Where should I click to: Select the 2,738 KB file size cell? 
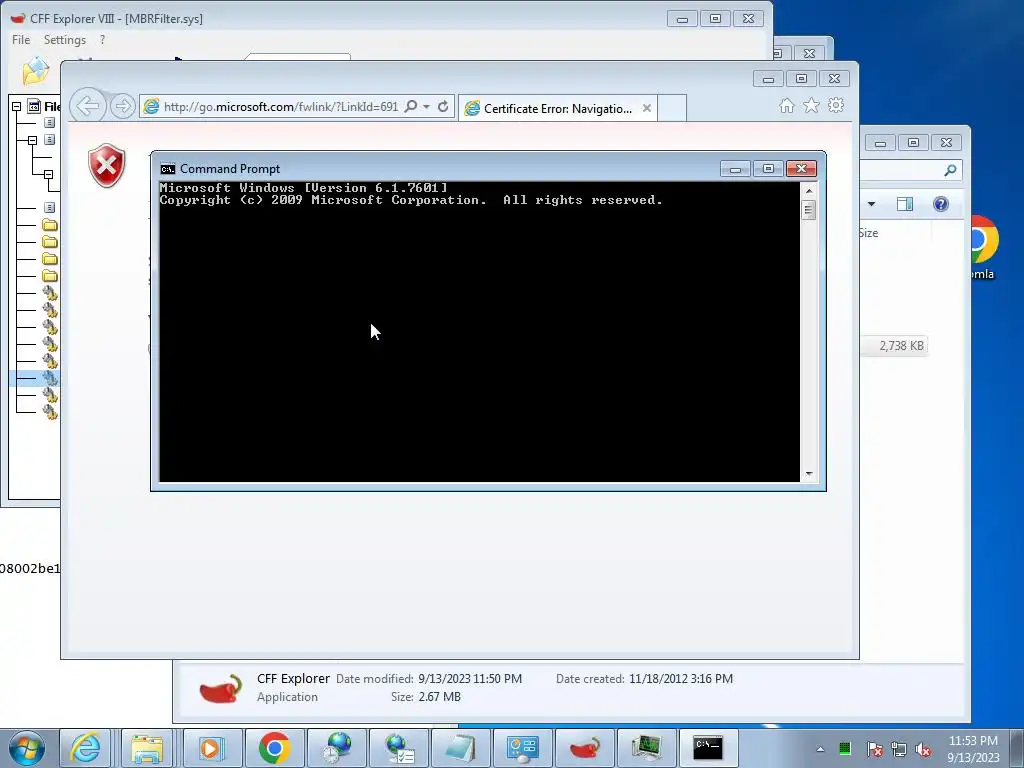point(901,345)
